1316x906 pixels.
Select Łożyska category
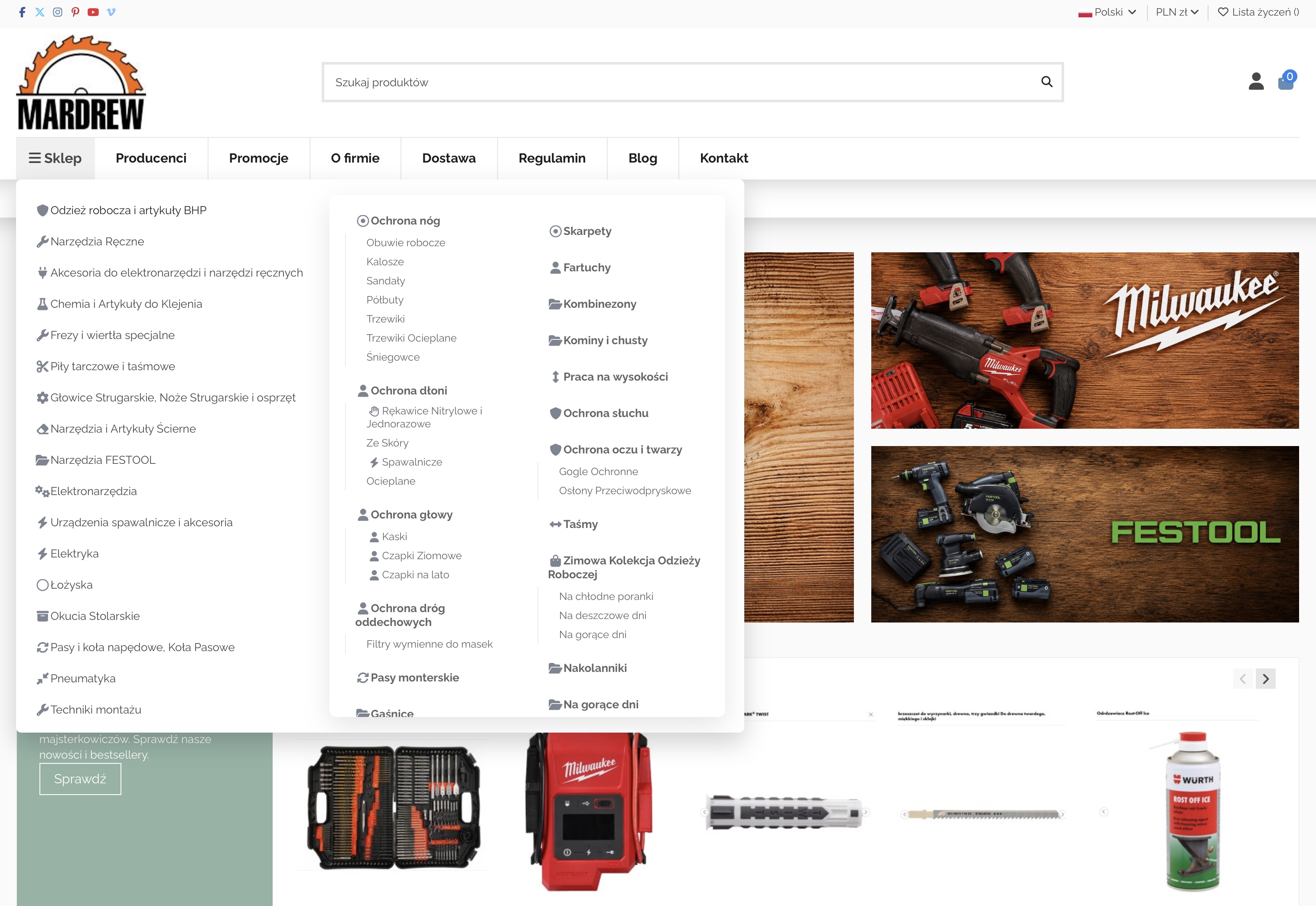pyautogui.click(x=64, y=585)
